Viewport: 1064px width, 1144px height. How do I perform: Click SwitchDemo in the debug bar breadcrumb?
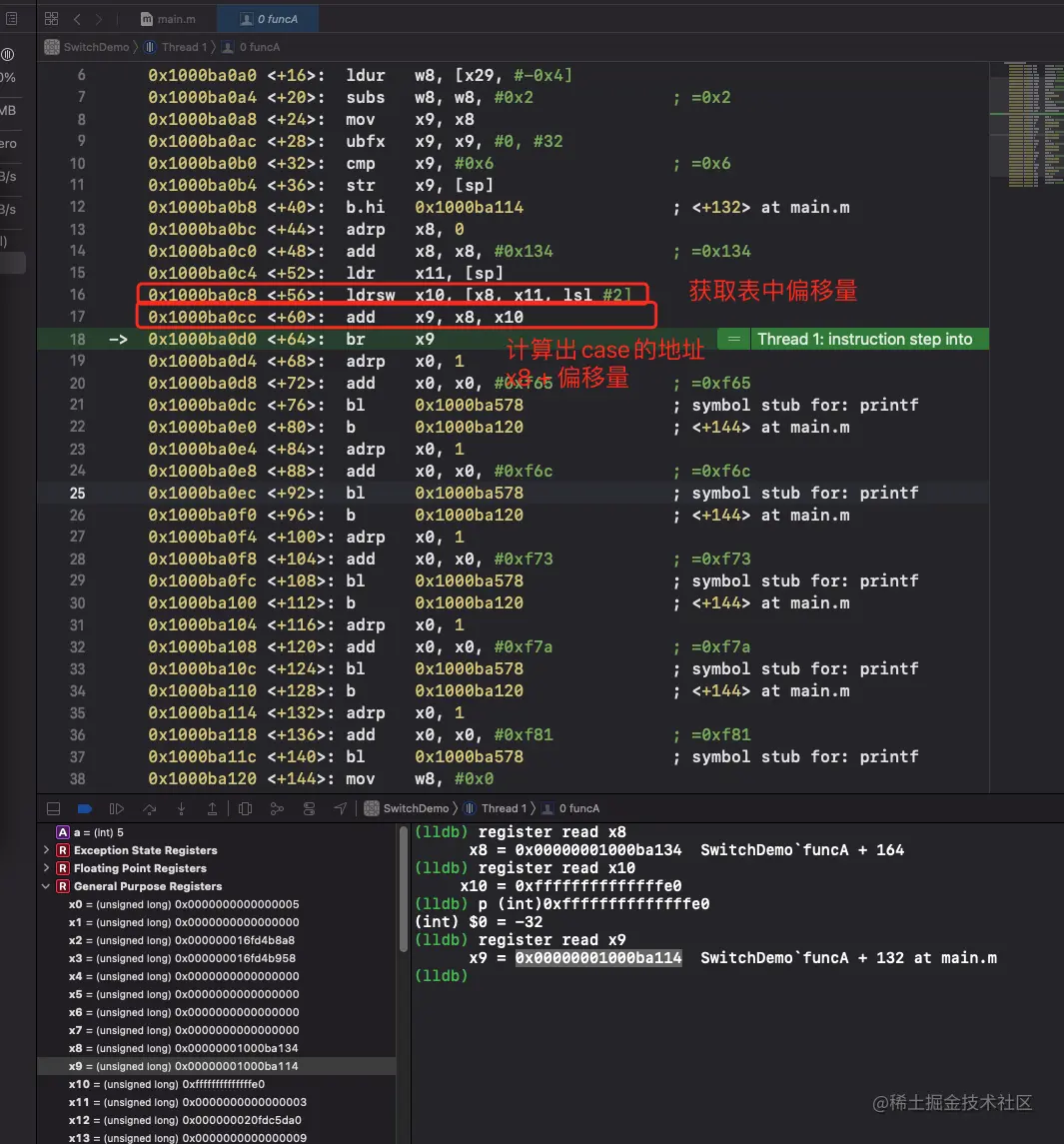pyautogui.click(x=415, y=808)
